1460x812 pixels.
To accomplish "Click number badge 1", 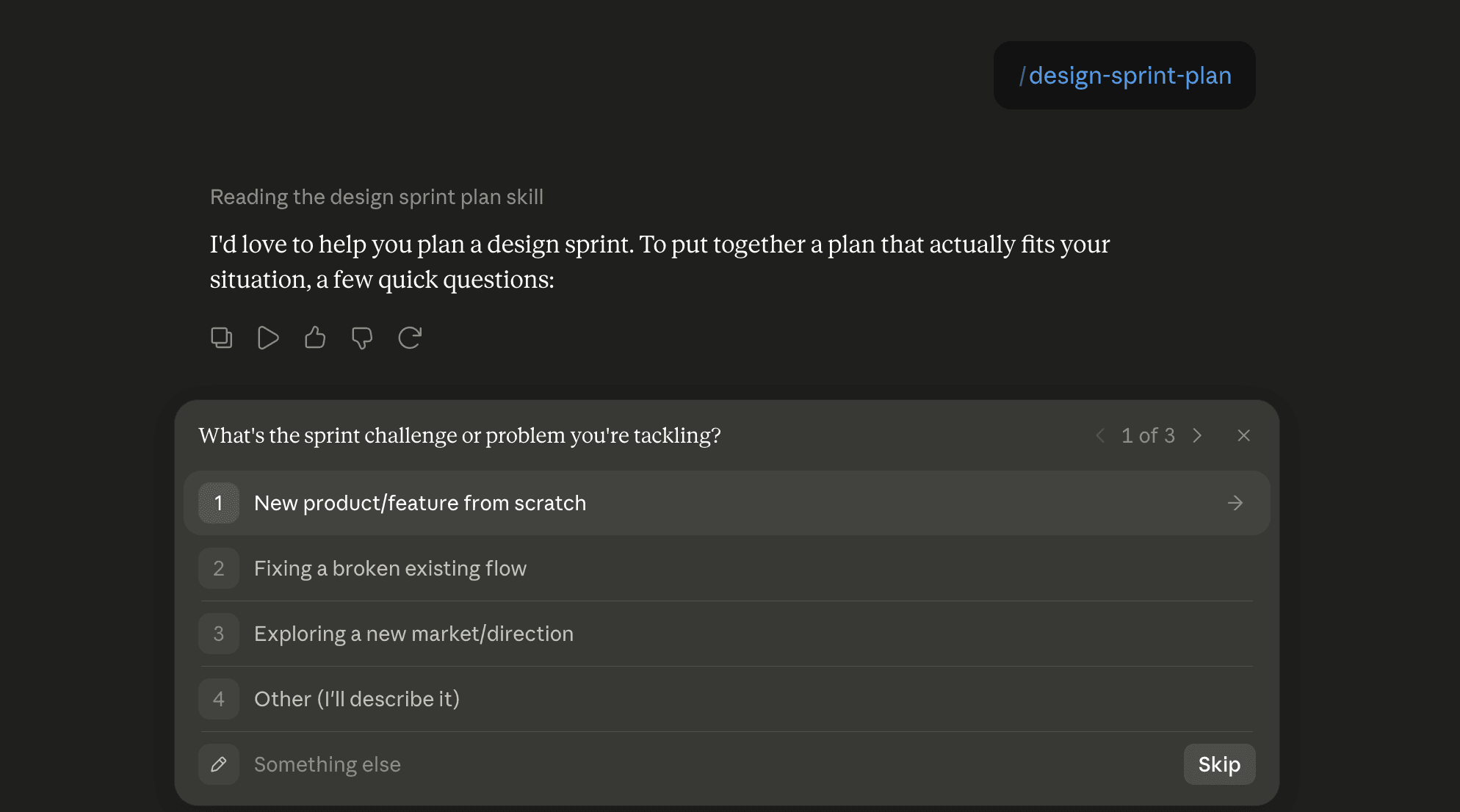I will coord(219,503).
